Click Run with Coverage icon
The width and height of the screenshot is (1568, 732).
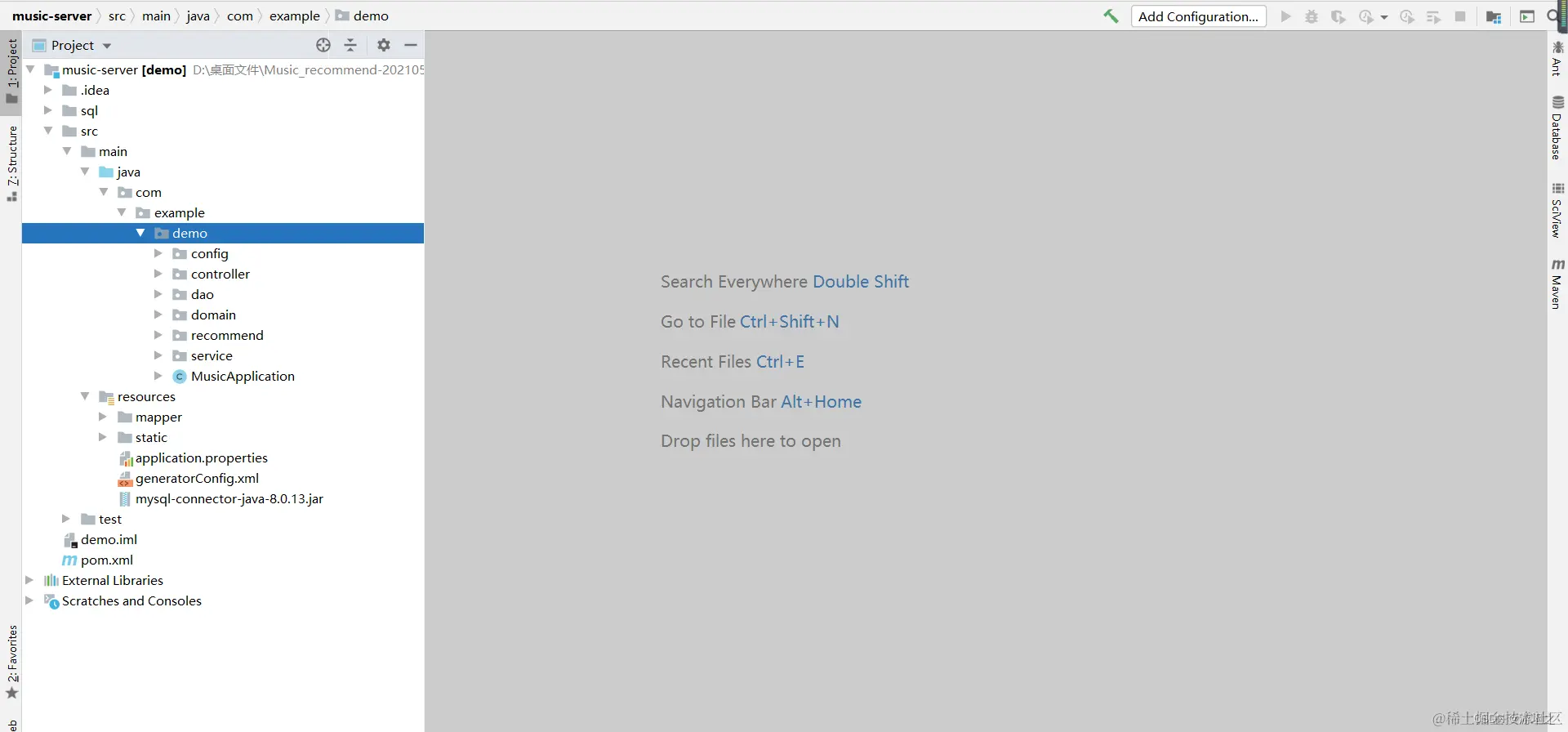(x=1338, y=16)
